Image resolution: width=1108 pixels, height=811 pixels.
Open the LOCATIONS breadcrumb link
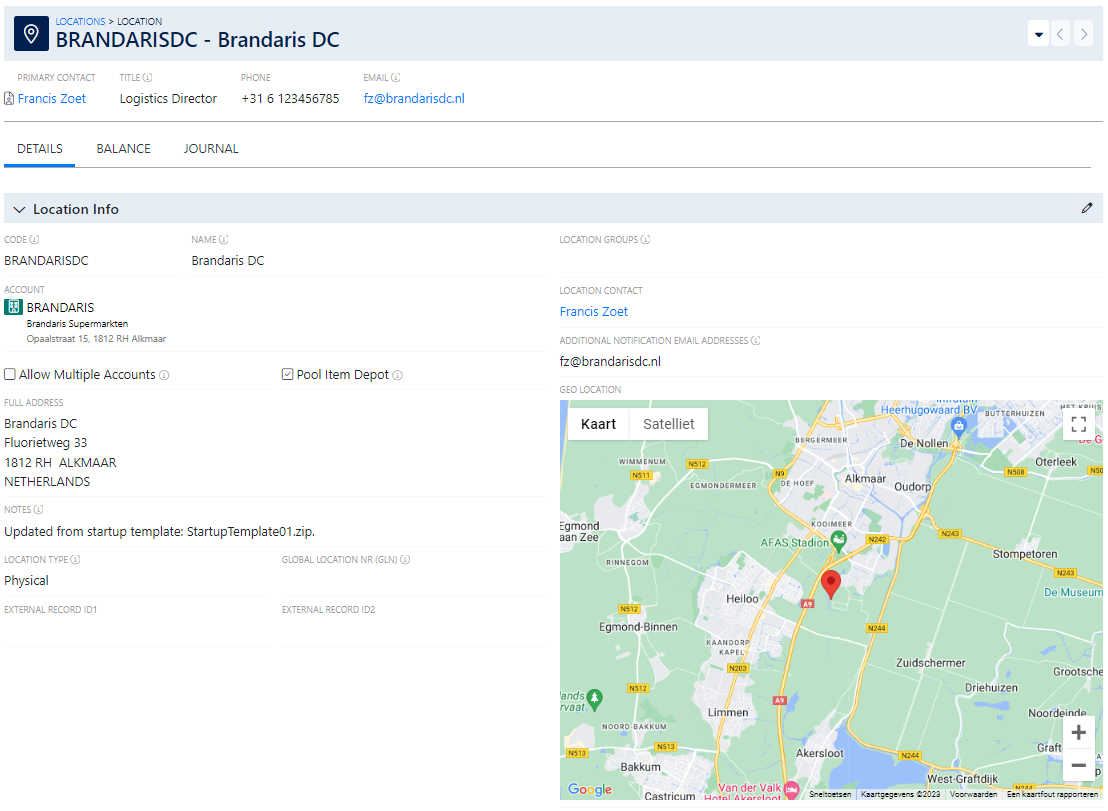pyautogui.click(x=80, y=21)
